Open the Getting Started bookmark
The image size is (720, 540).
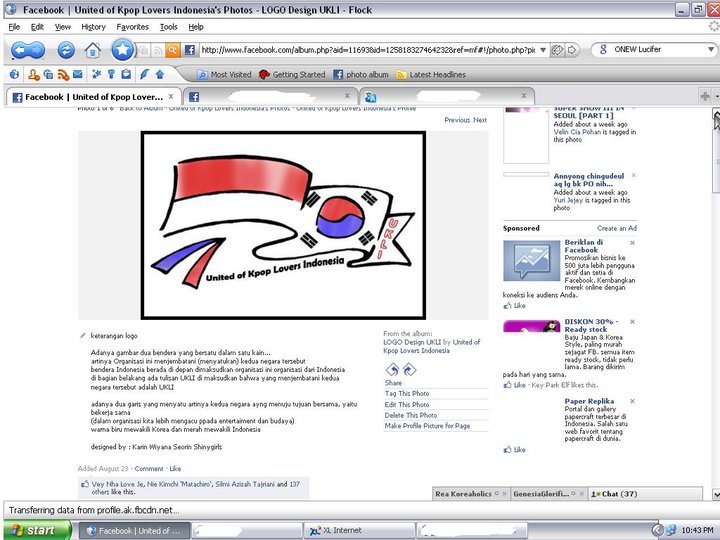(x=292, y=74)
